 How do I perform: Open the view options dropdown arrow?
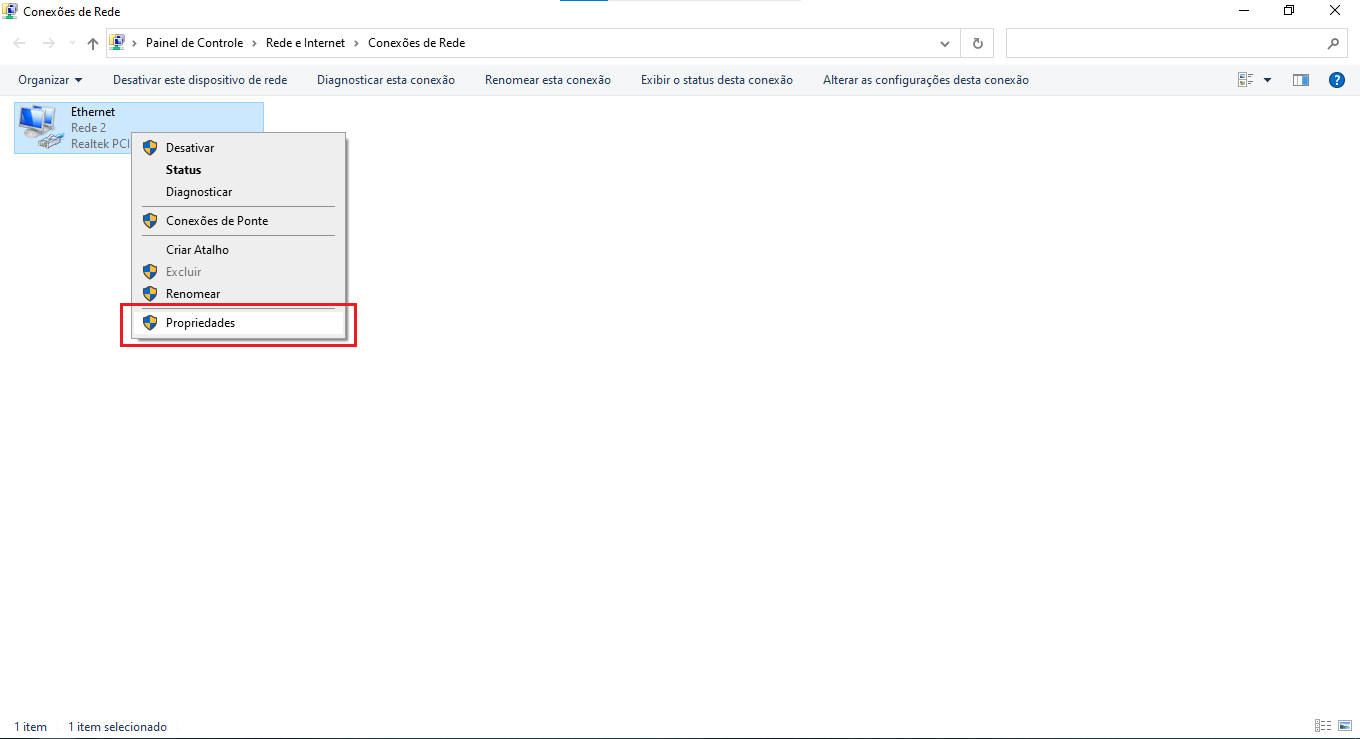point(1268,80)
